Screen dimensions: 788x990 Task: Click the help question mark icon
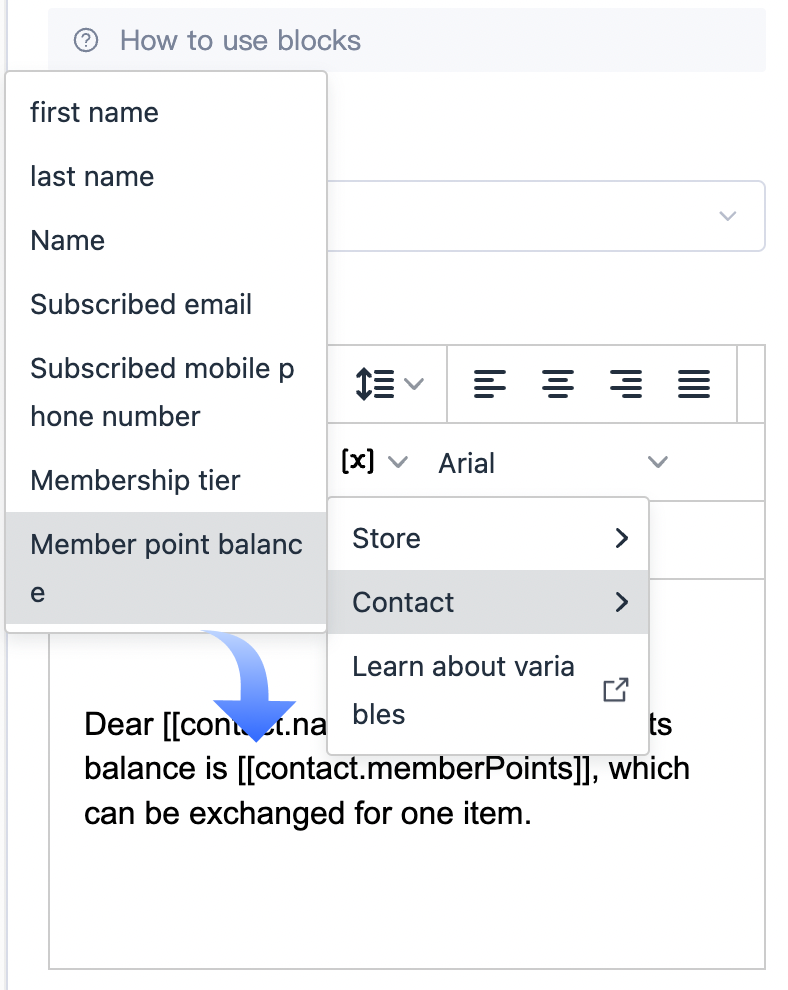87,40
